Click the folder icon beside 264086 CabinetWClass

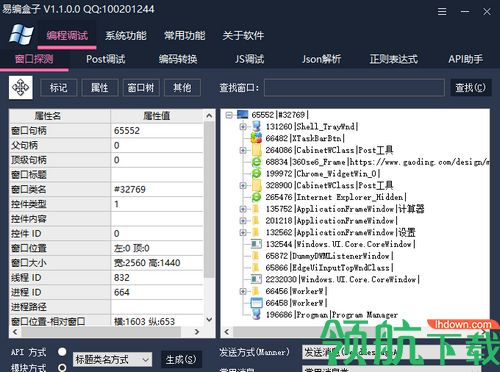point(256,150)
